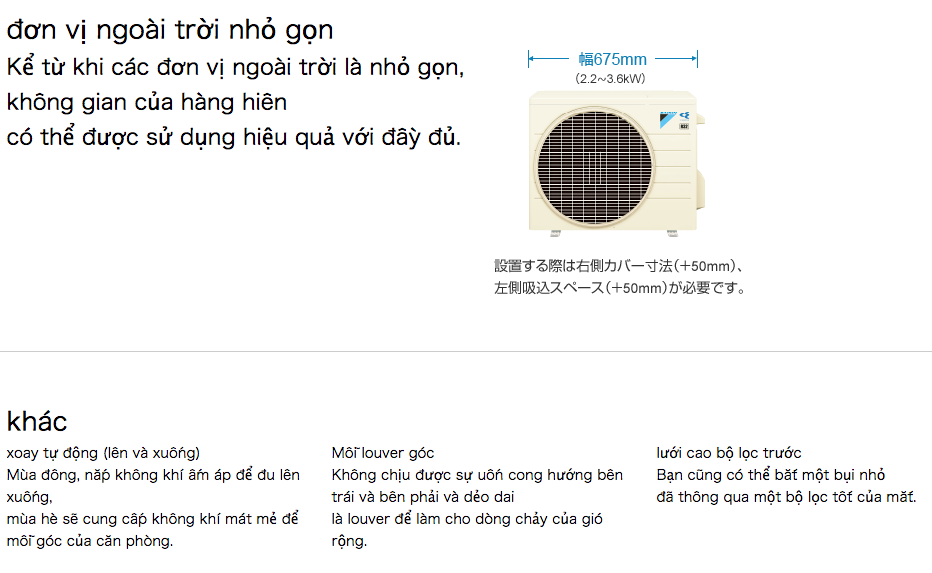932x573 pixels.
Task: Click the 'đơn vị ngoài trời nhỏ gọn' heading
Action: coord(170,30)
